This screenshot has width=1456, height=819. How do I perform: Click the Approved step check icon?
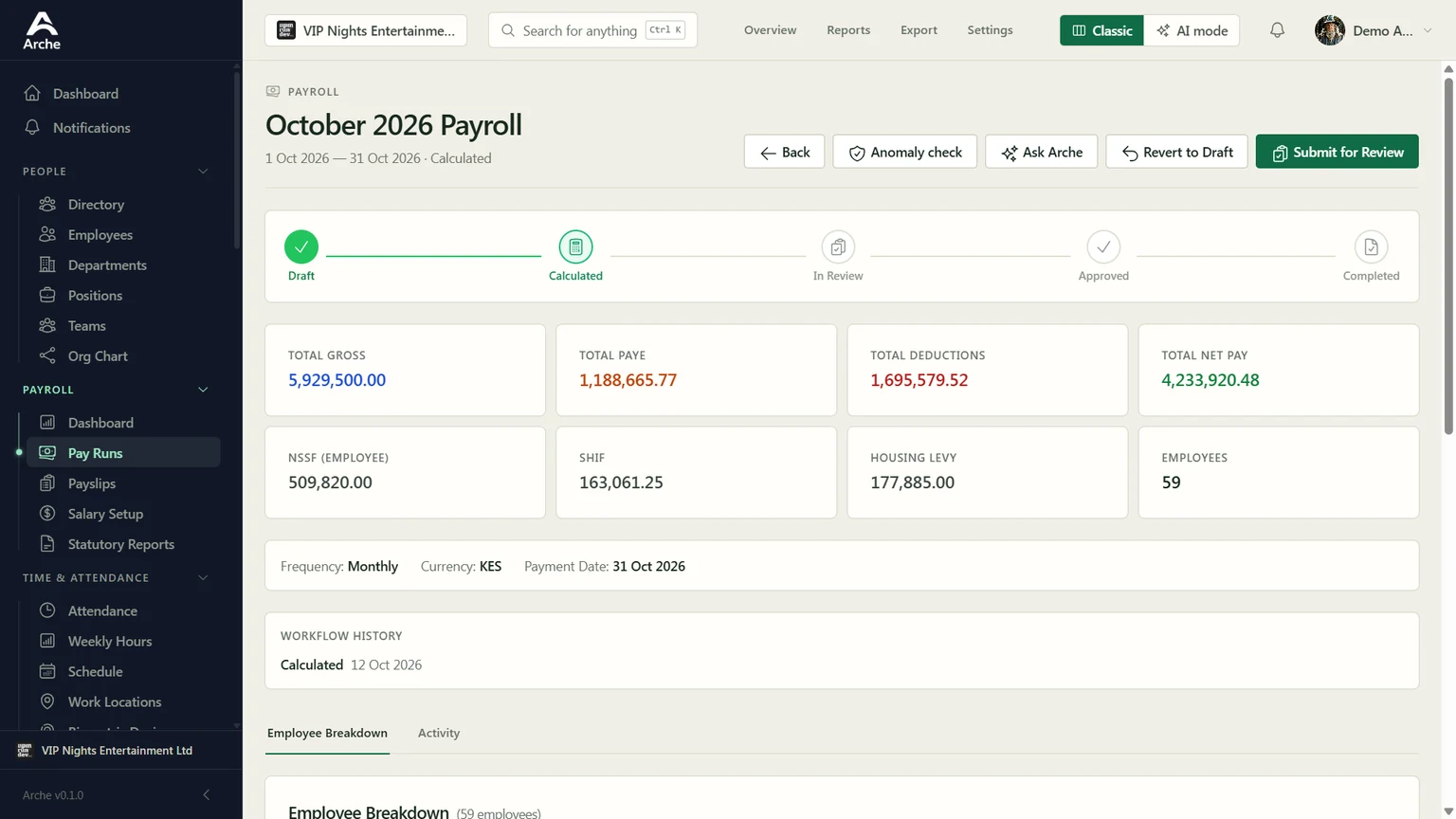coord(1103,246)
